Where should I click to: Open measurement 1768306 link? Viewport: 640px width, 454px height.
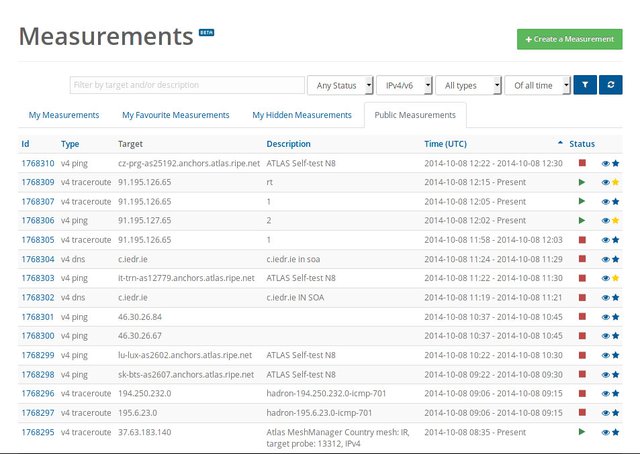coord(38,220)
